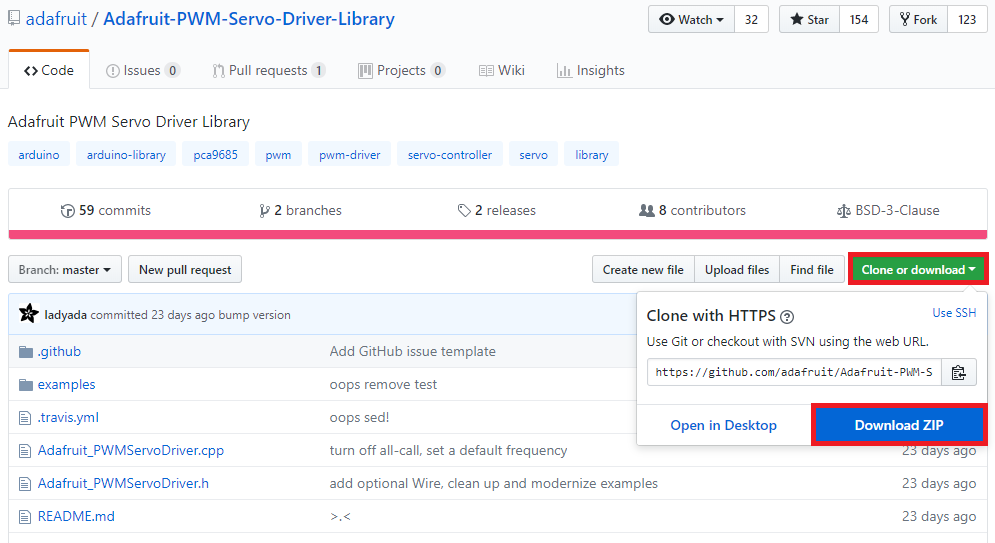Open the Adafruit_PWMServoDriver.cpp file

coord(131,451)
